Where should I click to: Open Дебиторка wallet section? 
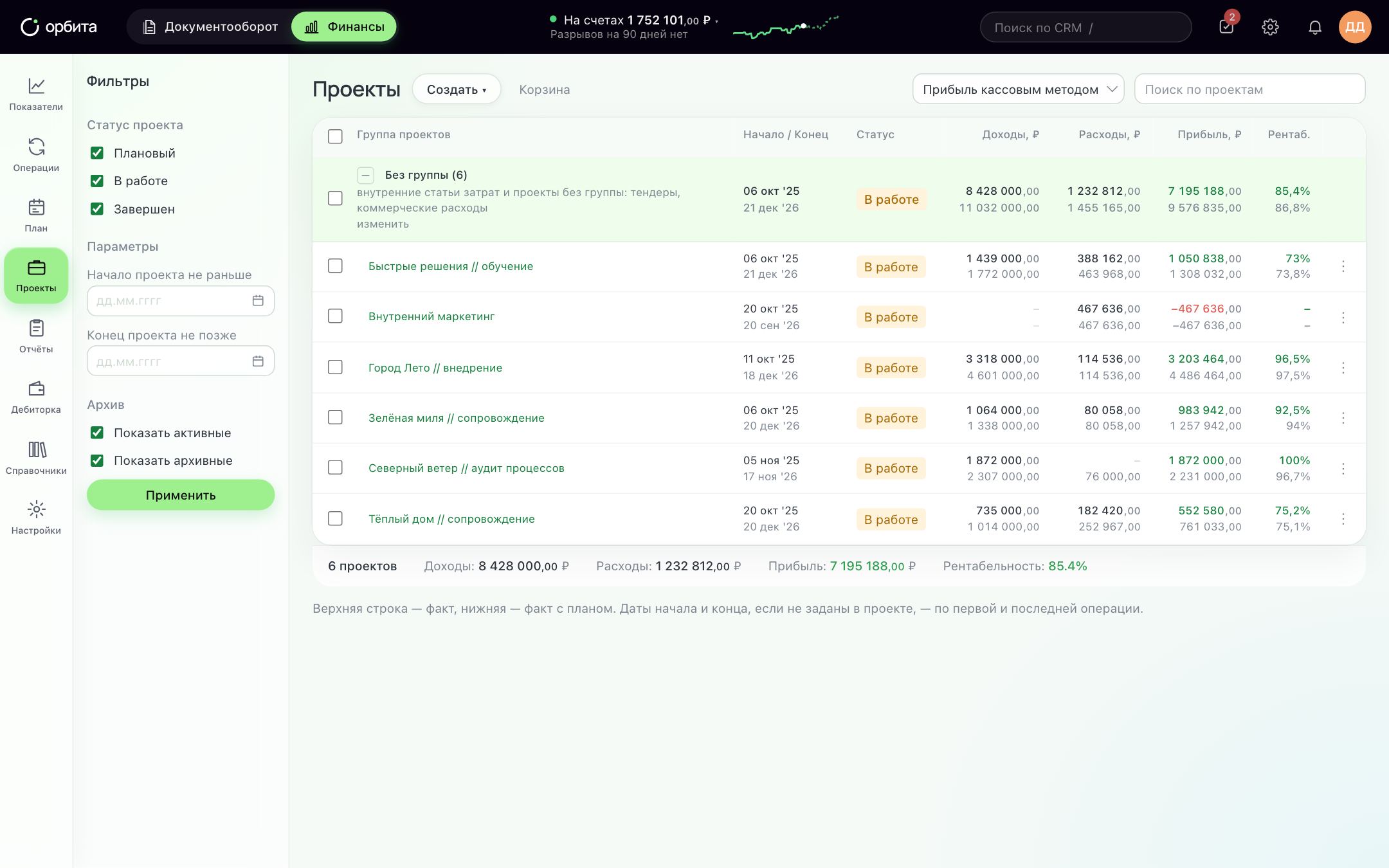(x=36, y=397)
